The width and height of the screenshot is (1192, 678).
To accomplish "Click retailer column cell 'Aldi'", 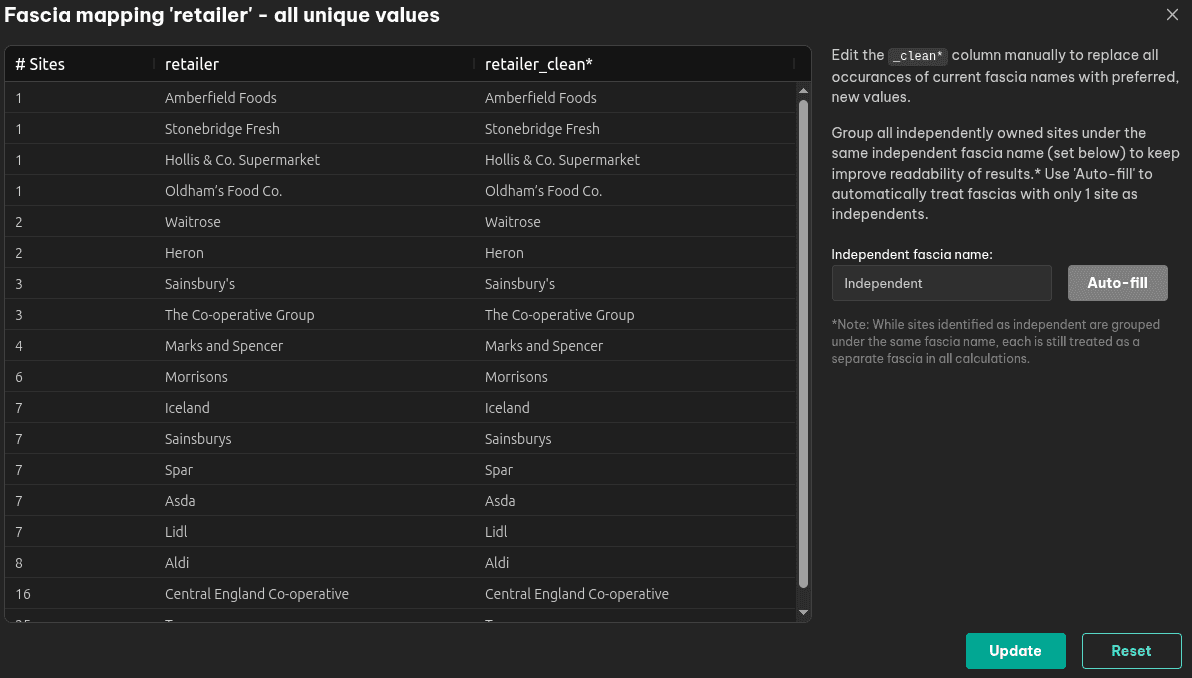I will tap(314, 562).
